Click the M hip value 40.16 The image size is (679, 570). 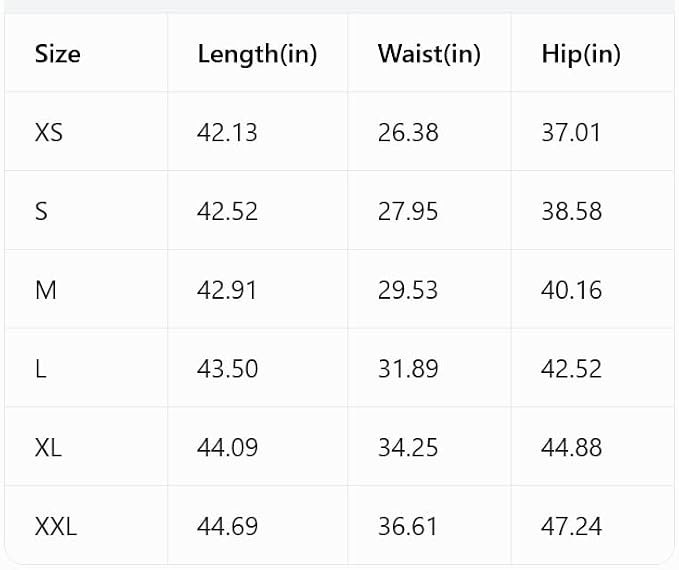pos(572,290)
